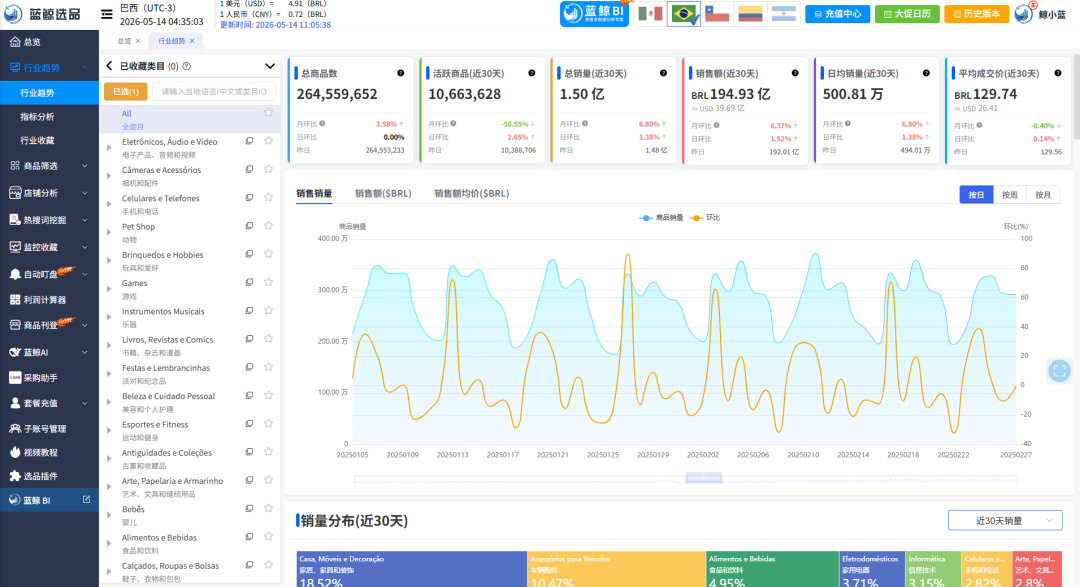Open 利润计算器 sidebar link

45,300
